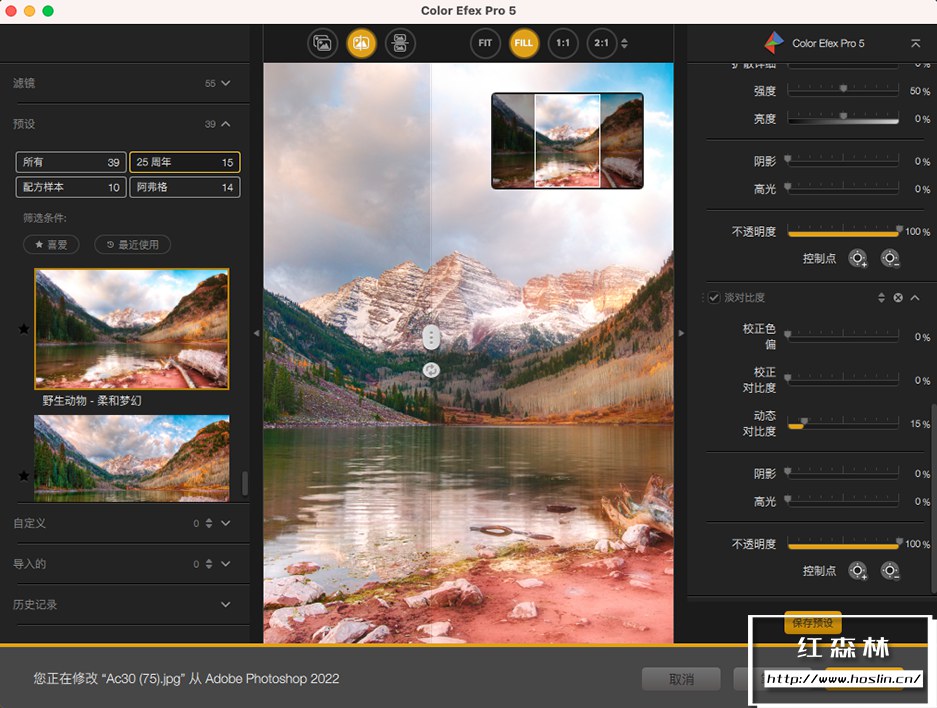Adjust the lower 高光 slider
This screenshot has width=937, height=708.
point(843,501)
